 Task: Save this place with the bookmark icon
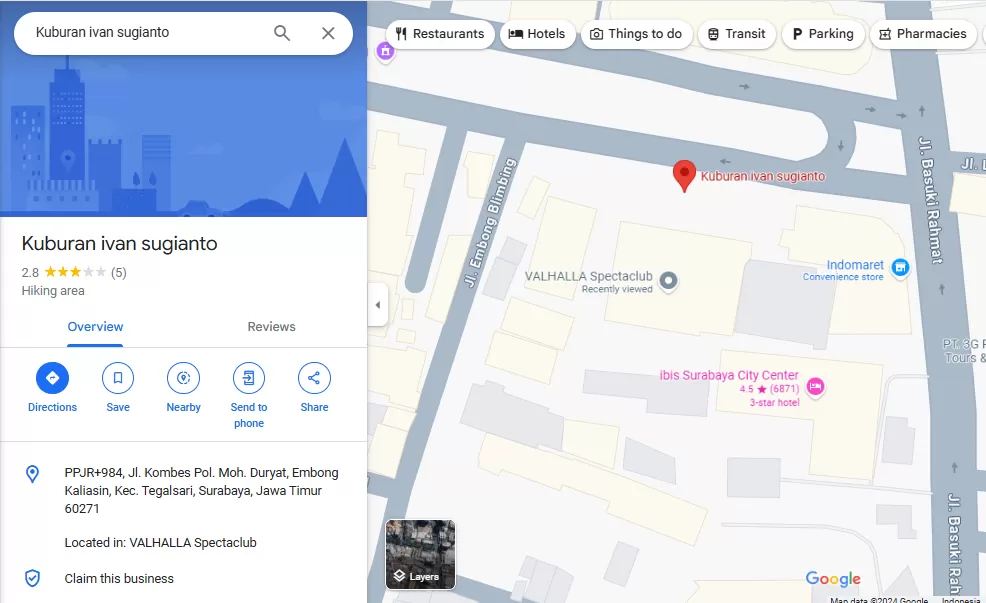click(x=118, y=378)
